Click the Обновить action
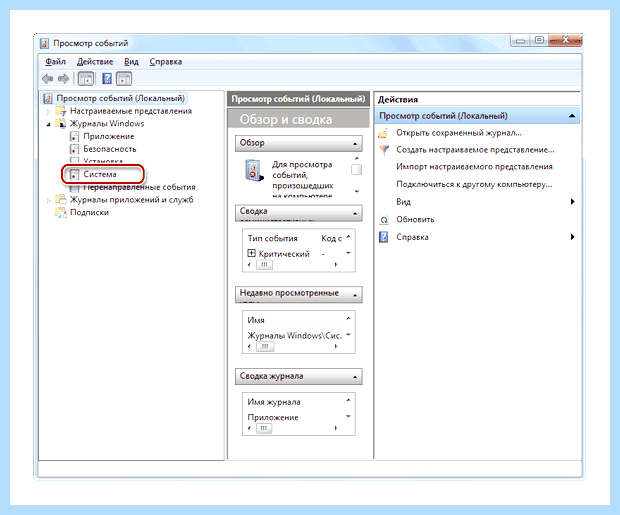This screenshot has height=515, width=620. tap(415, 219)
